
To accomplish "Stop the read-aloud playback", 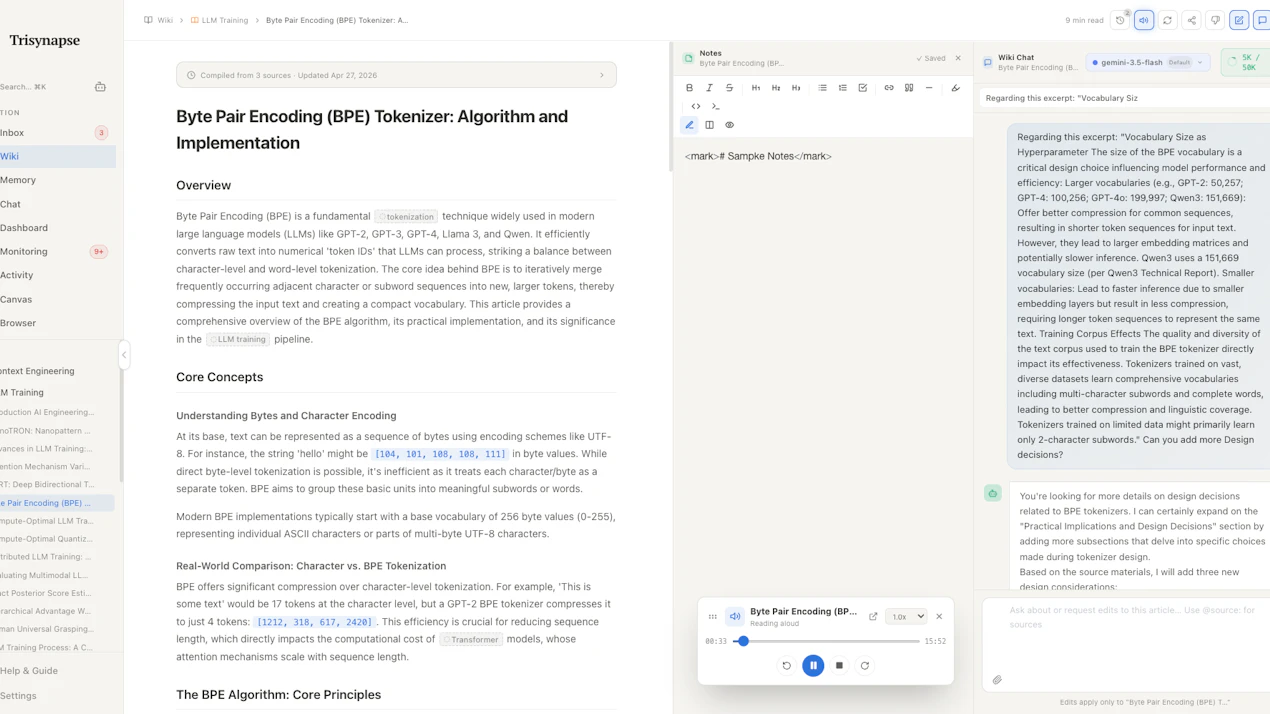I will click(x=839, y=665).
